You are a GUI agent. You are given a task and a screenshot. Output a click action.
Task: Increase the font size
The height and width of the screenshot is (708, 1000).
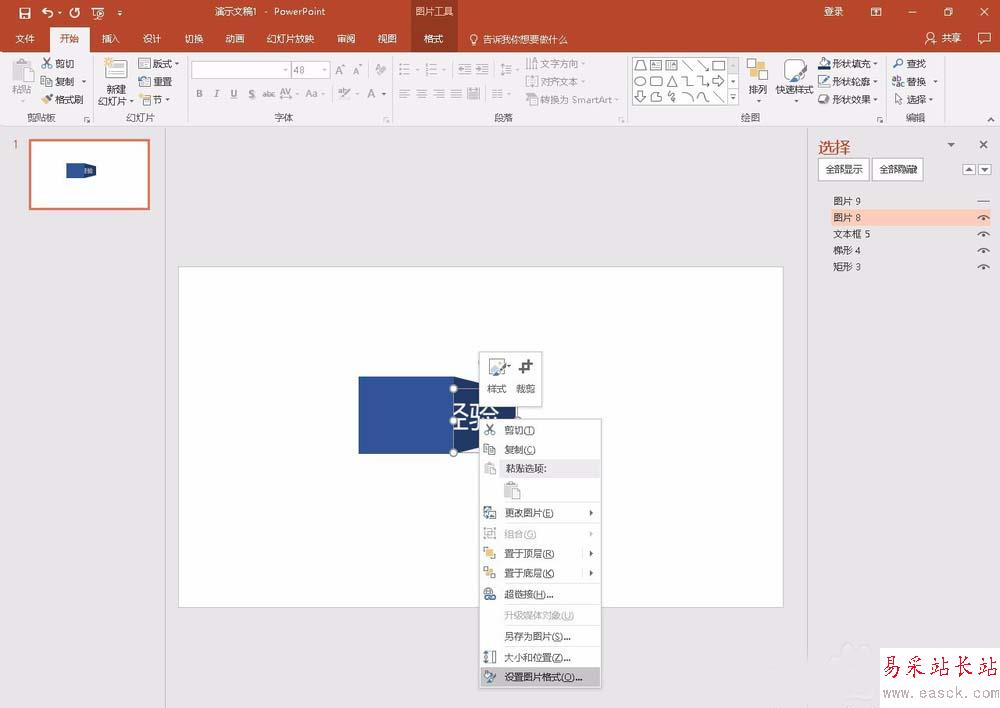340,70
